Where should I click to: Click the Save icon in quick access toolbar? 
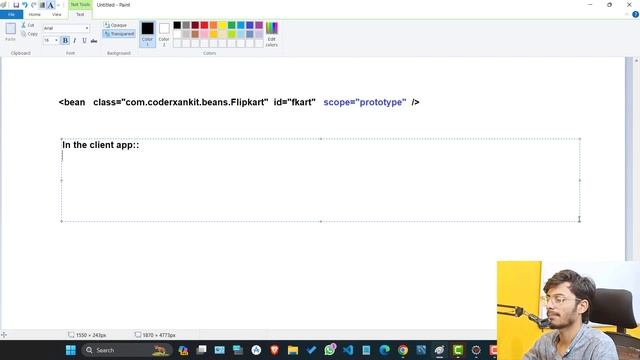click(x=16, y=5)
